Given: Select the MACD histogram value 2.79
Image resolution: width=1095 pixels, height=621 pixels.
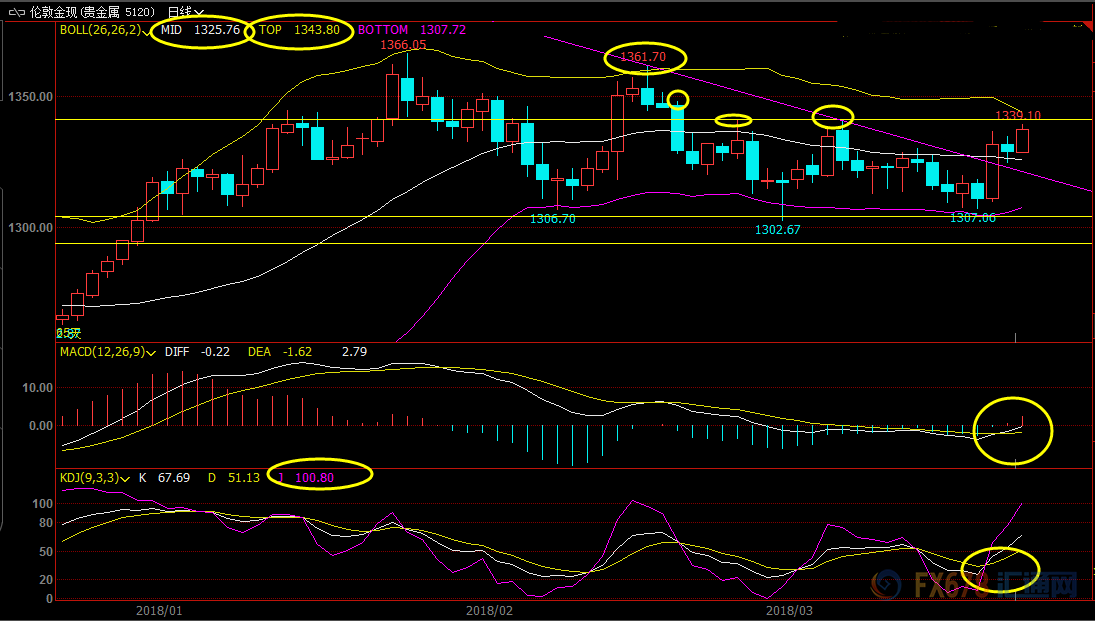Looking at the screenshot, I should pos(354,352).
